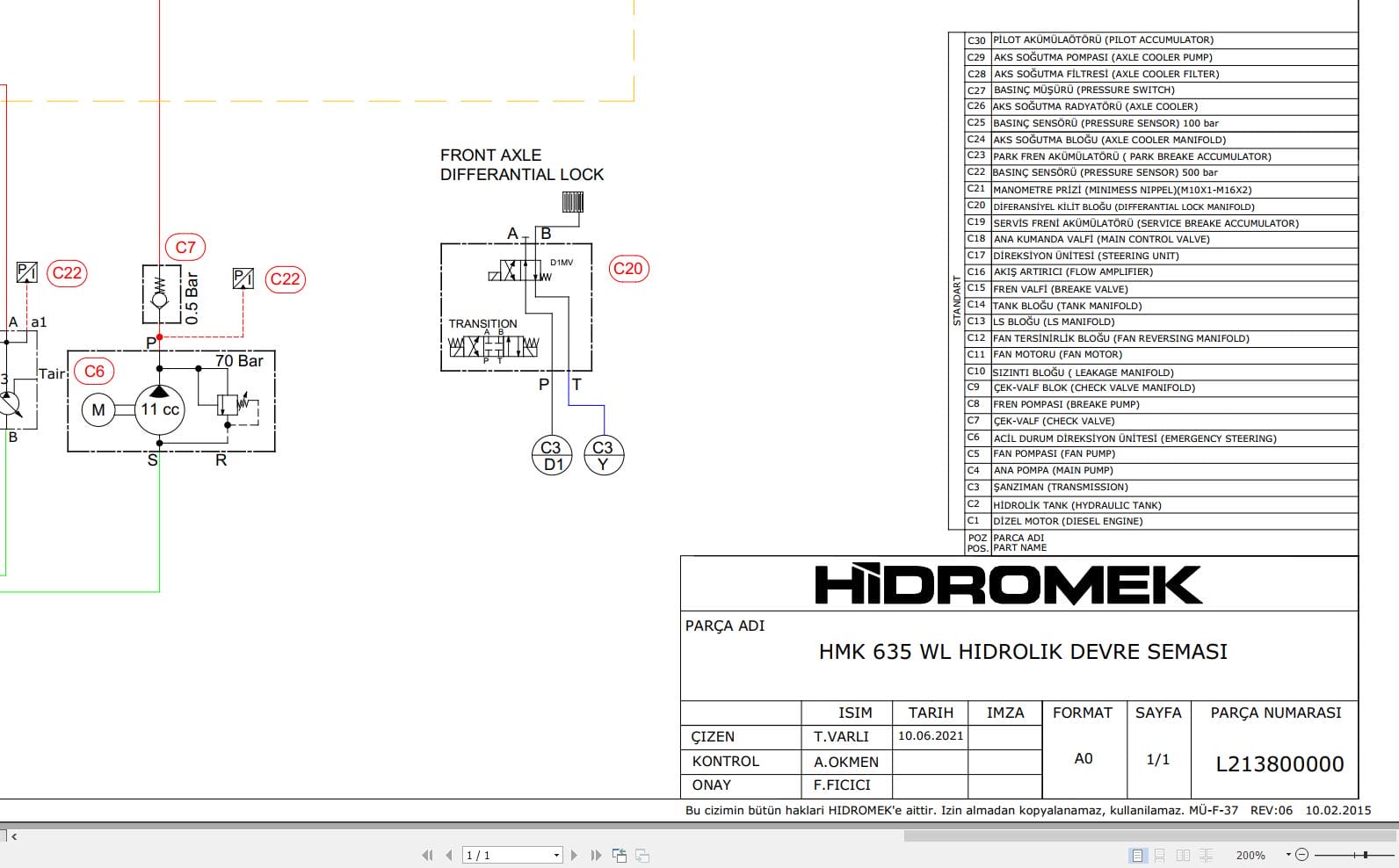Click the C8 BREAKE PUMP row
Viewport: 1399px width, 868px height.
[x=1162, y=405]
